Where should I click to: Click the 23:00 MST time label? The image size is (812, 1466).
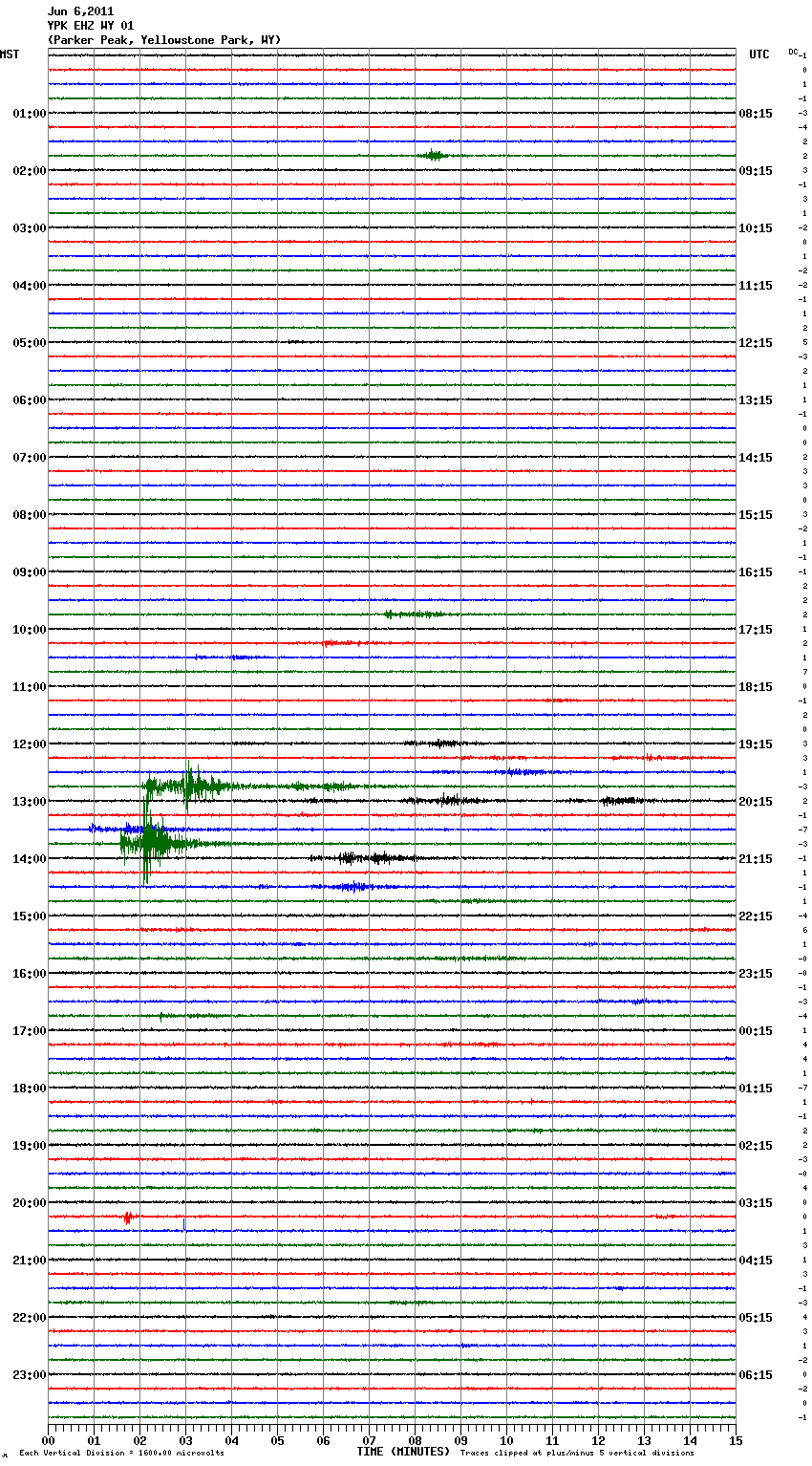[29, 1375]
